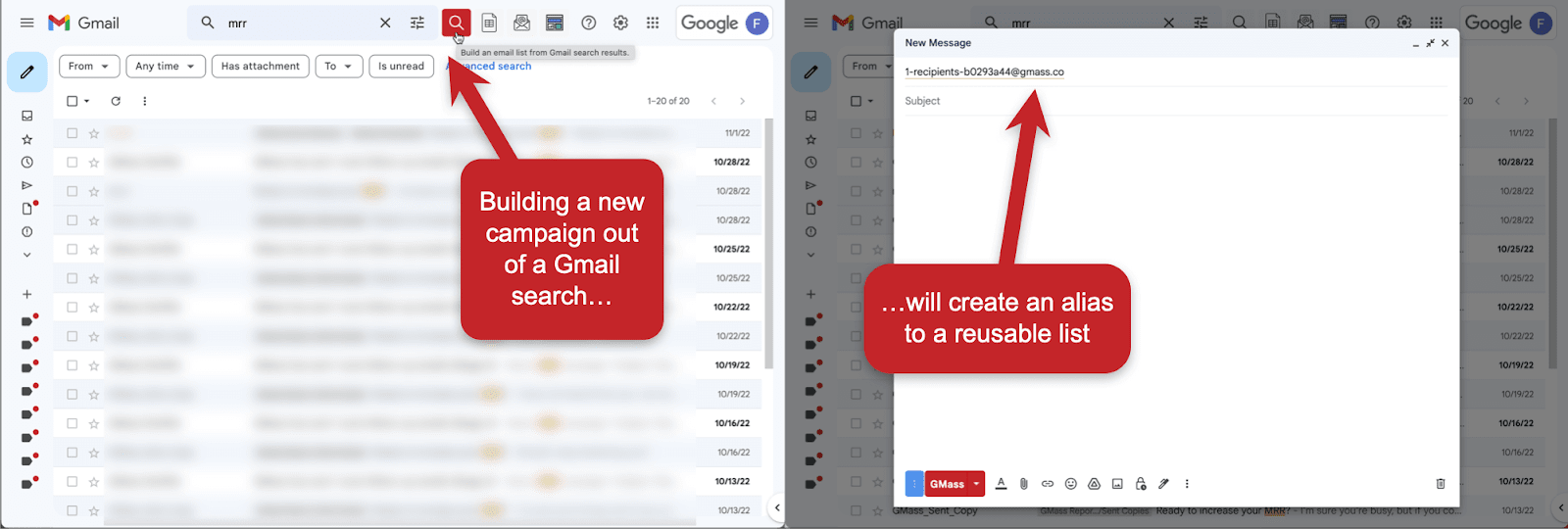Viewport: 1568px width, 529px height.
Task: Check the bold 10/28/22 row in left window
Action: 73,162
